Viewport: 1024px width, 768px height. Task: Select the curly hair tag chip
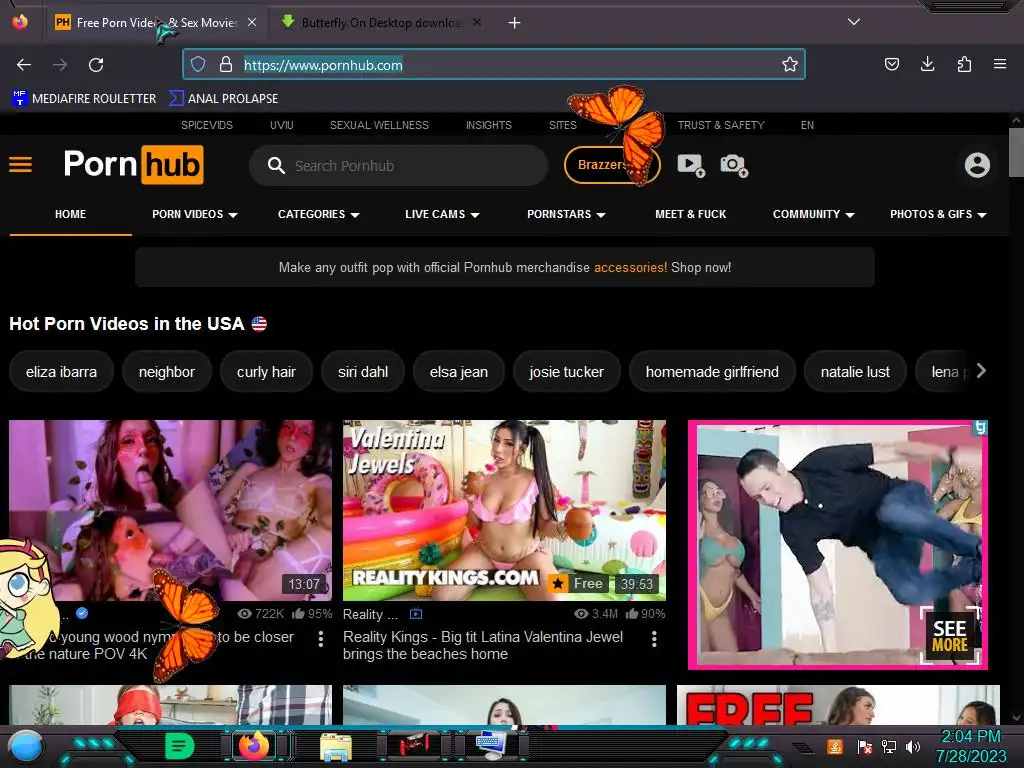(266, 372)
